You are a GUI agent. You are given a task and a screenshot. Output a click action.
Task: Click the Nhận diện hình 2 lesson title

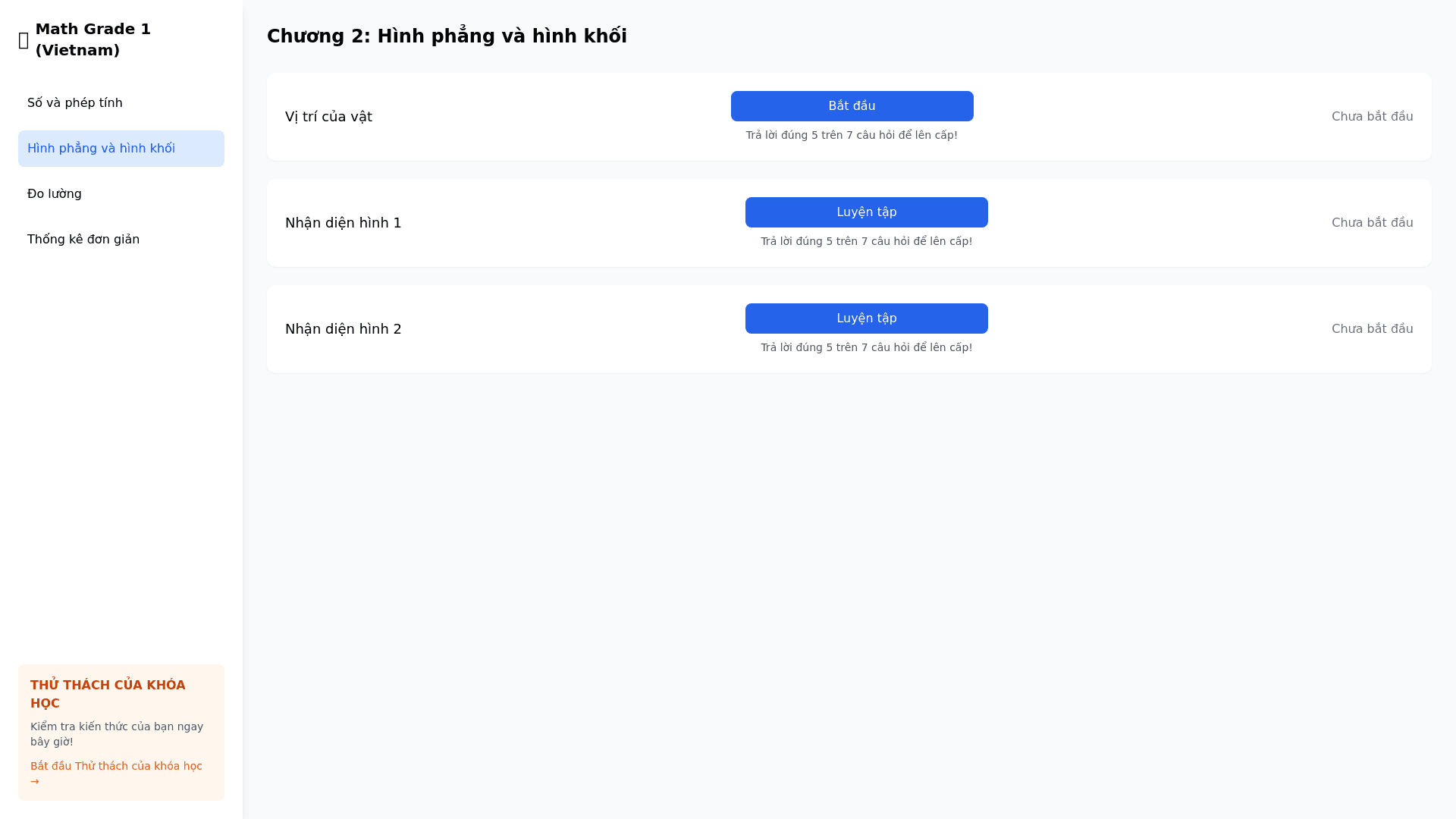click(343, 329)
